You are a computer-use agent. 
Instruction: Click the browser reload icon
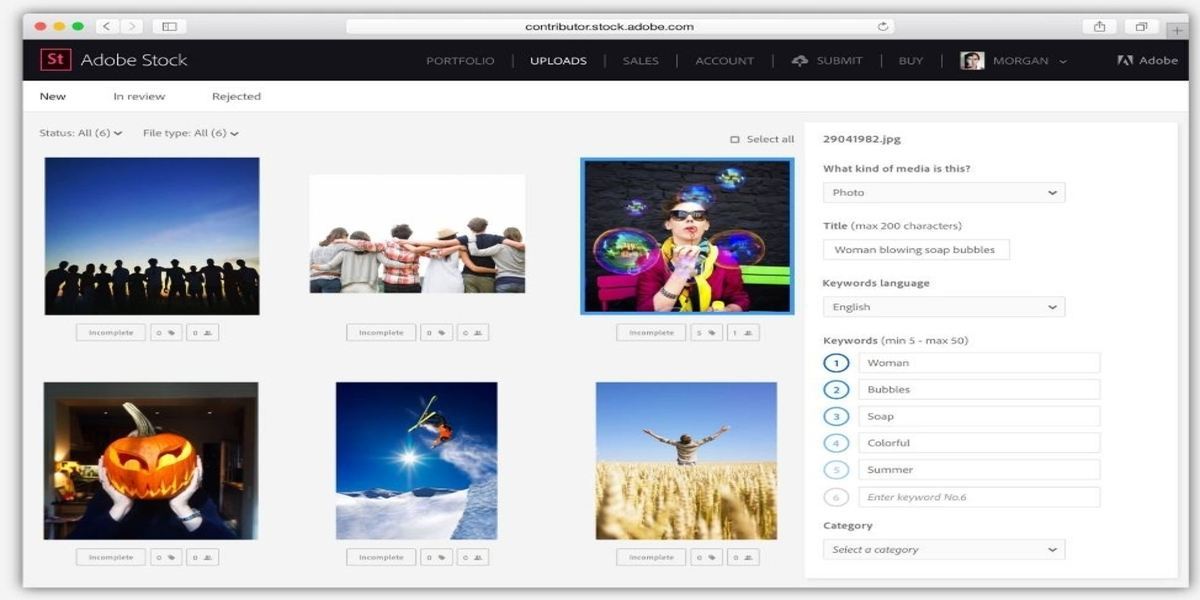[x=883, y=27]
